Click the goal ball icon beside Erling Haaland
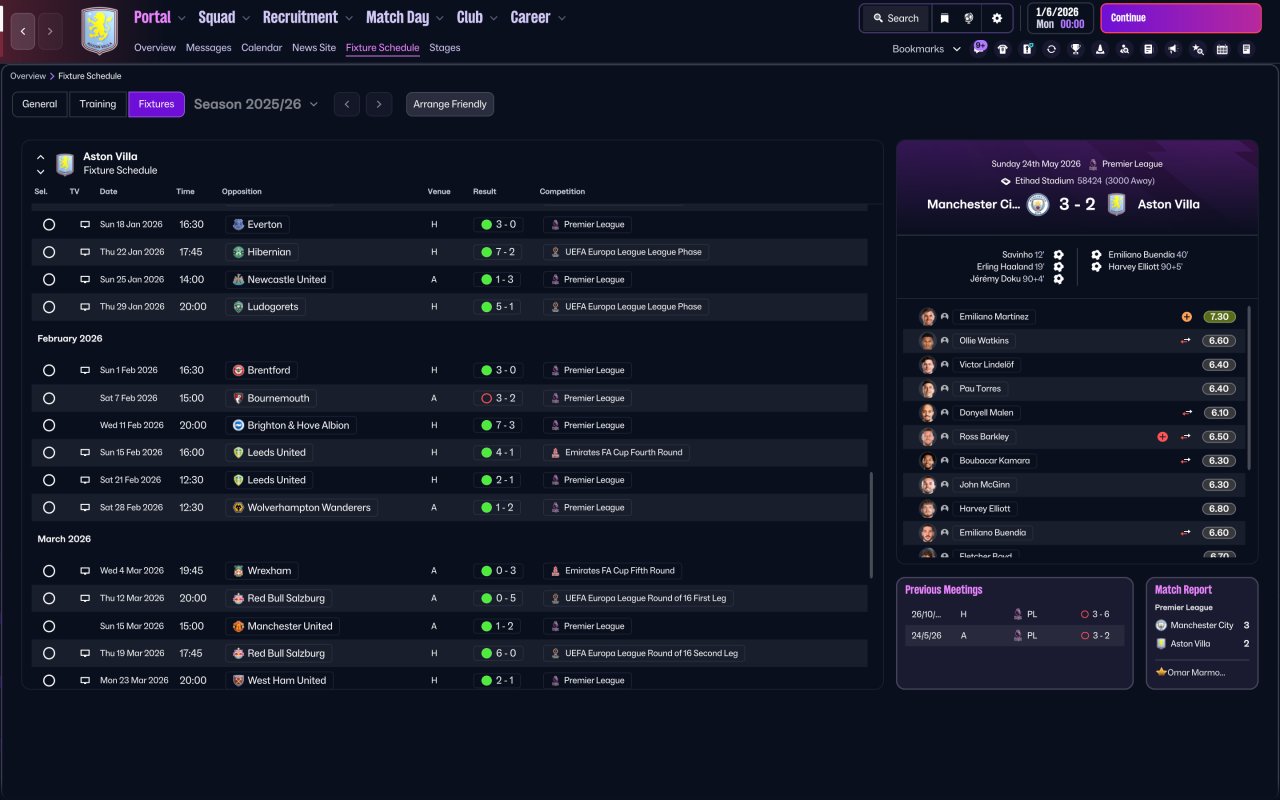The image size is (1280, 800). pos(1058,267)
